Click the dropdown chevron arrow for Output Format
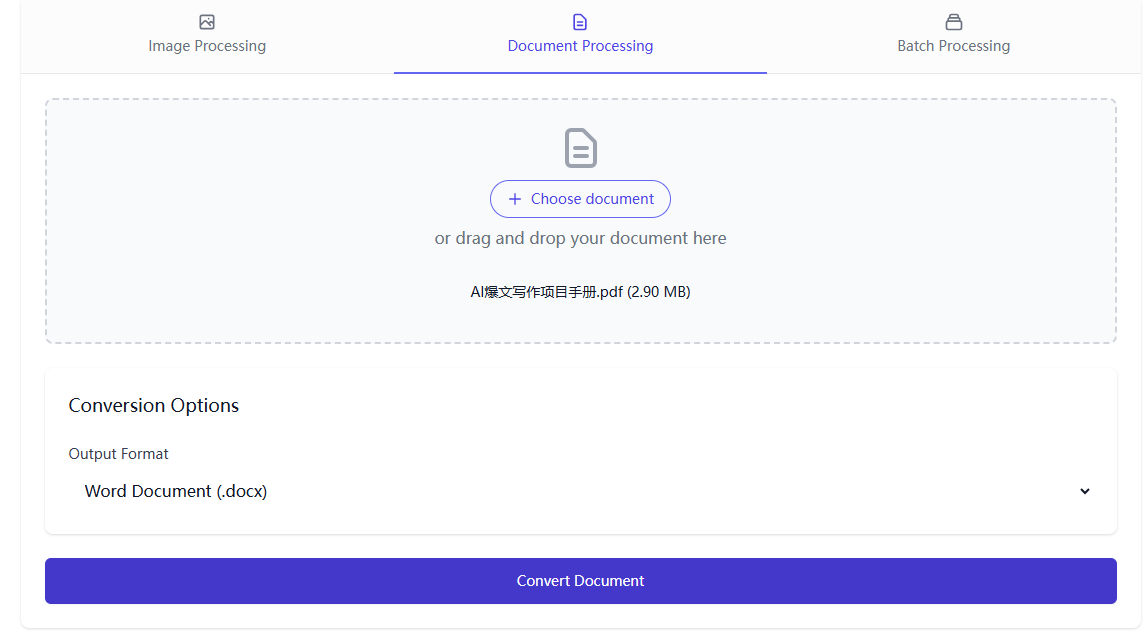 1085,491
